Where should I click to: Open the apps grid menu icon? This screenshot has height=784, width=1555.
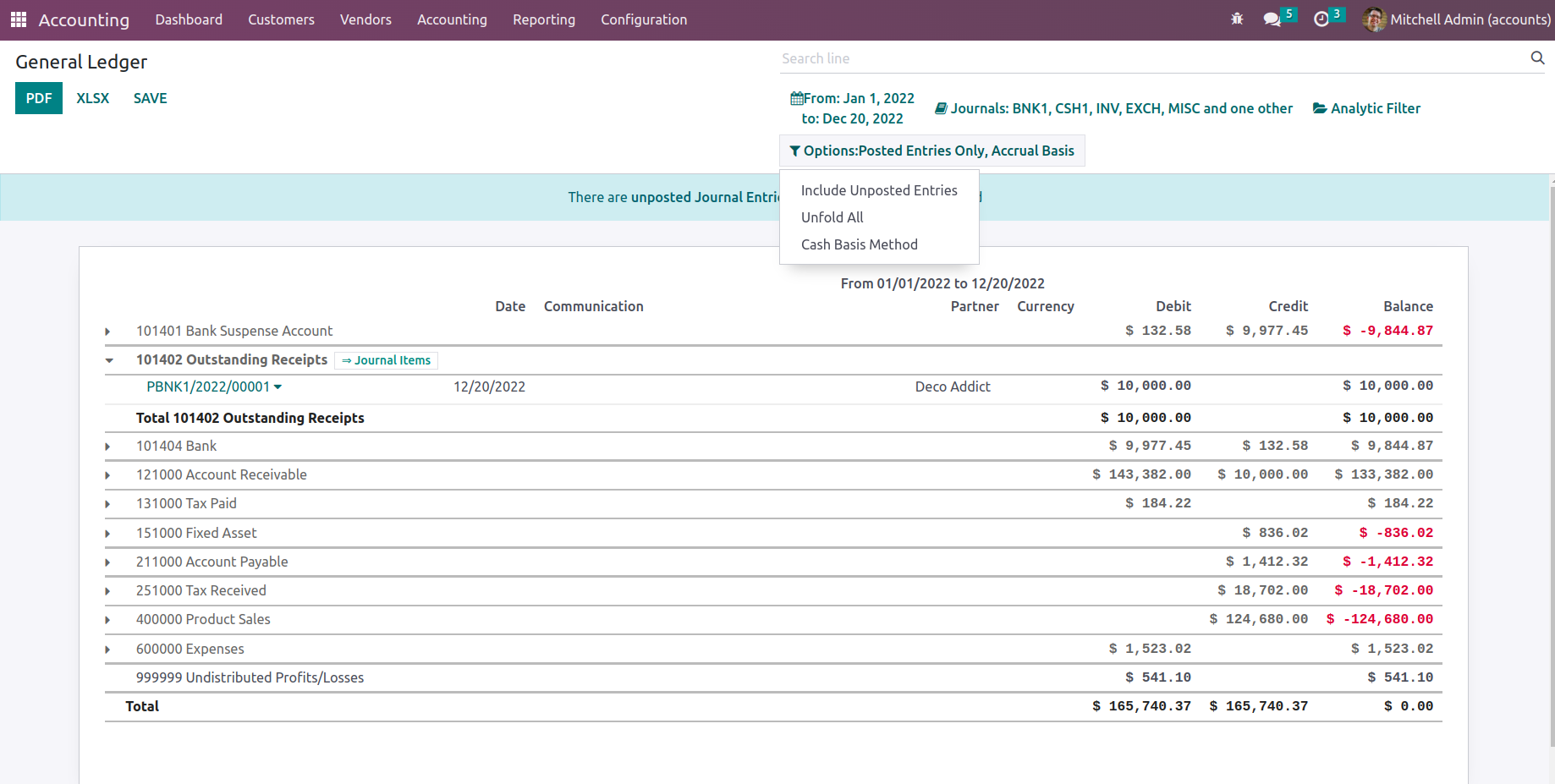click(18, 19)
